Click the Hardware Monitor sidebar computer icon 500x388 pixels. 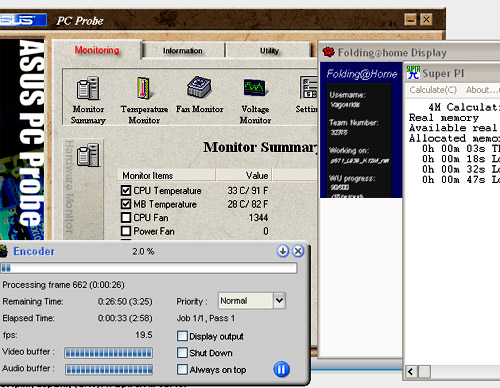pos(88,155)
